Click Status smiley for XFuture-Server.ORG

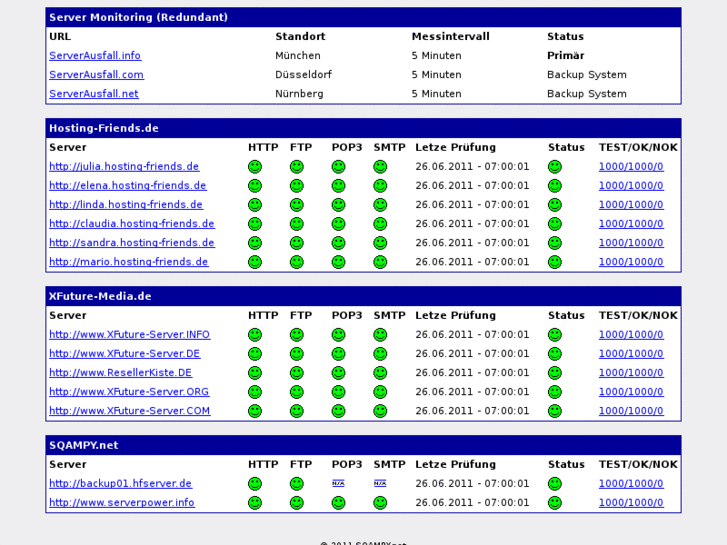click(x=555, y=391)
